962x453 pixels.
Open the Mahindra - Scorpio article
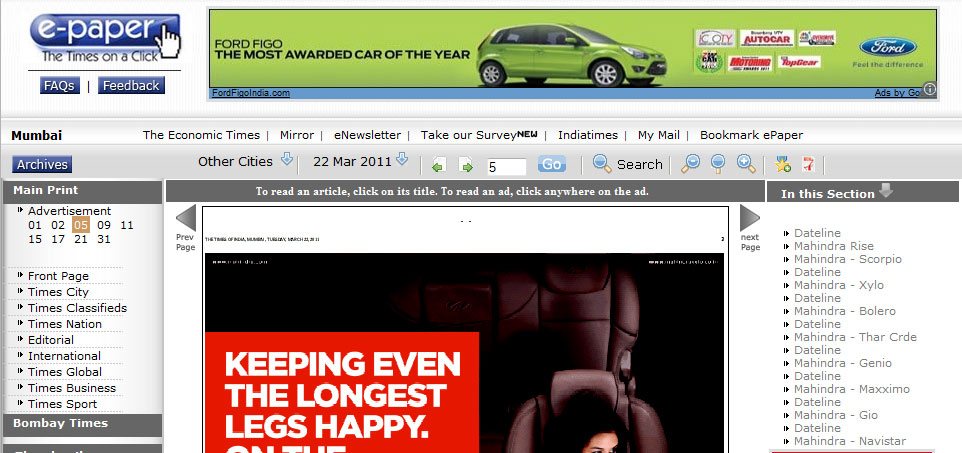[848, 259]
